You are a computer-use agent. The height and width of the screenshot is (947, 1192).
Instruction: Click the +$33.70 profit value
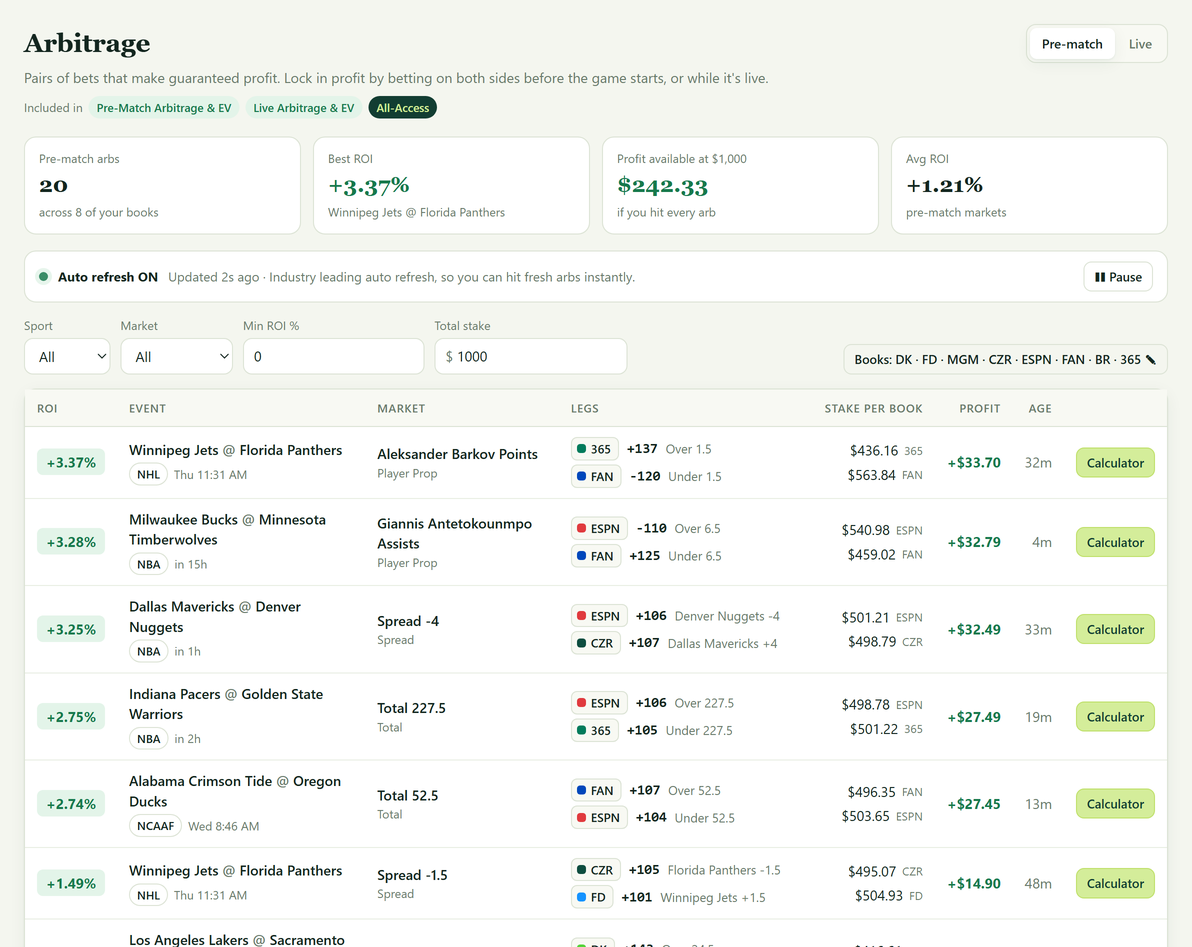coord(974,463)
